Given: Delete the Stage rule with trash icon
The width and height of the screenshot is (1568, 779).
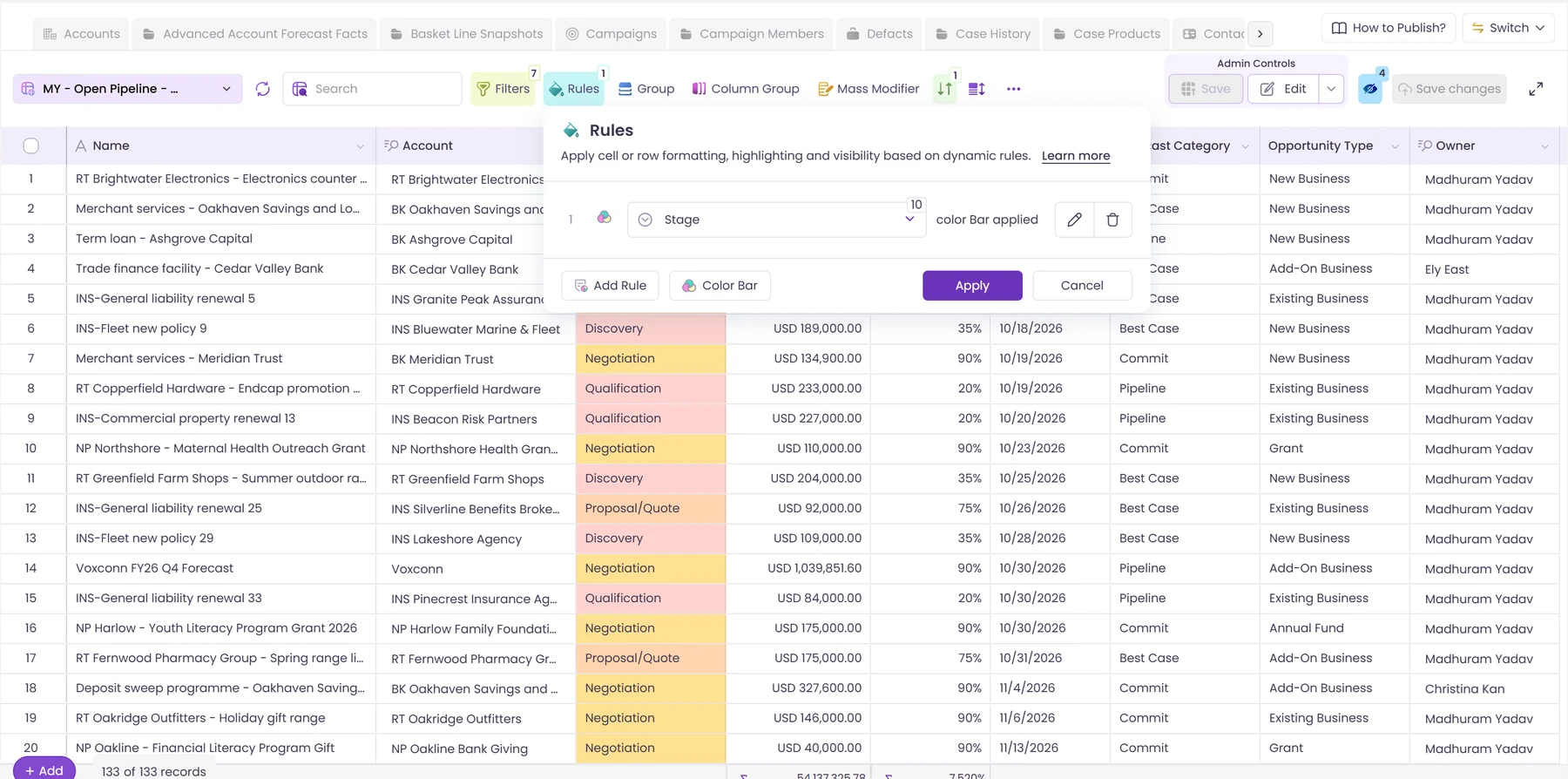Looking at the screenshot, I should (1112, 220).
